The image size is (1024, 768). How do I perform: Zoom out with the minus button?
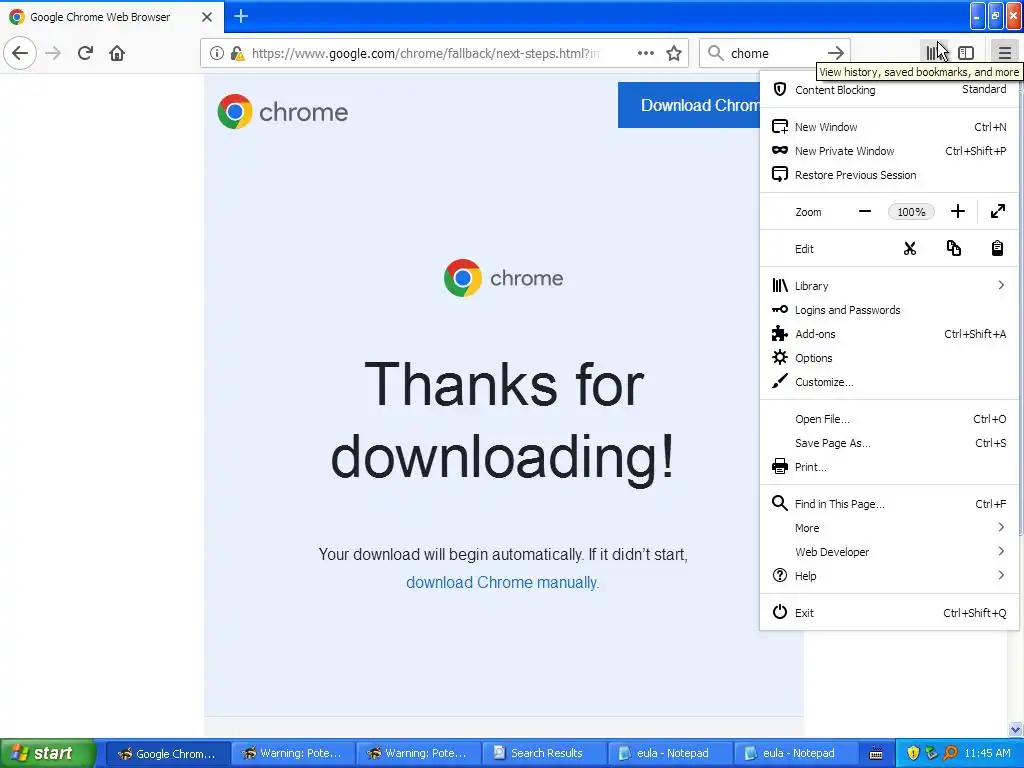(x=865, y=212)
